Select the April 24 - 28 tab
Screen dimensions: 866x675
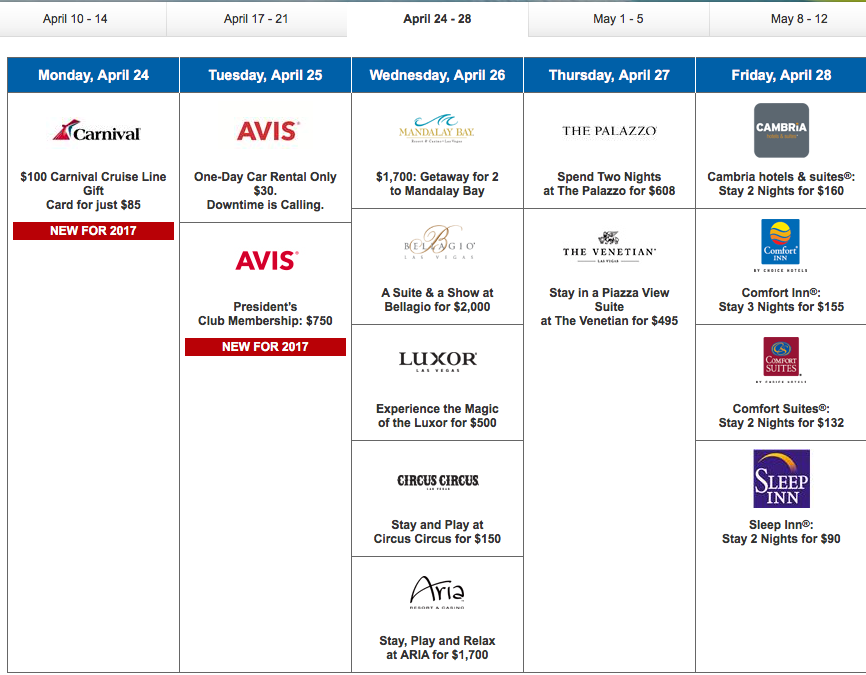point(437,19)
